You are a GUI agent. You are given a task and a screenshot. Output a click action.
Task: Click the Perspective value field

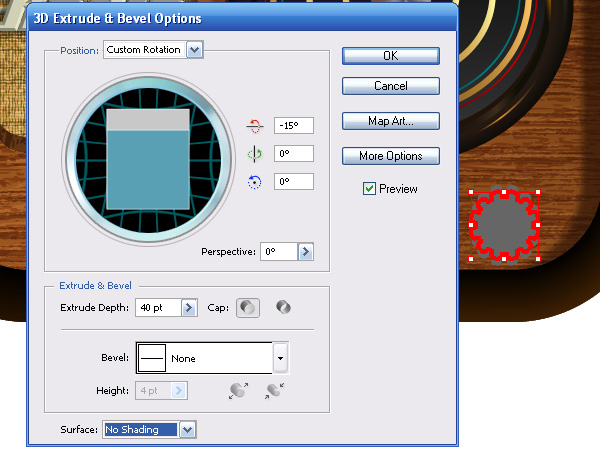point(279,252)
